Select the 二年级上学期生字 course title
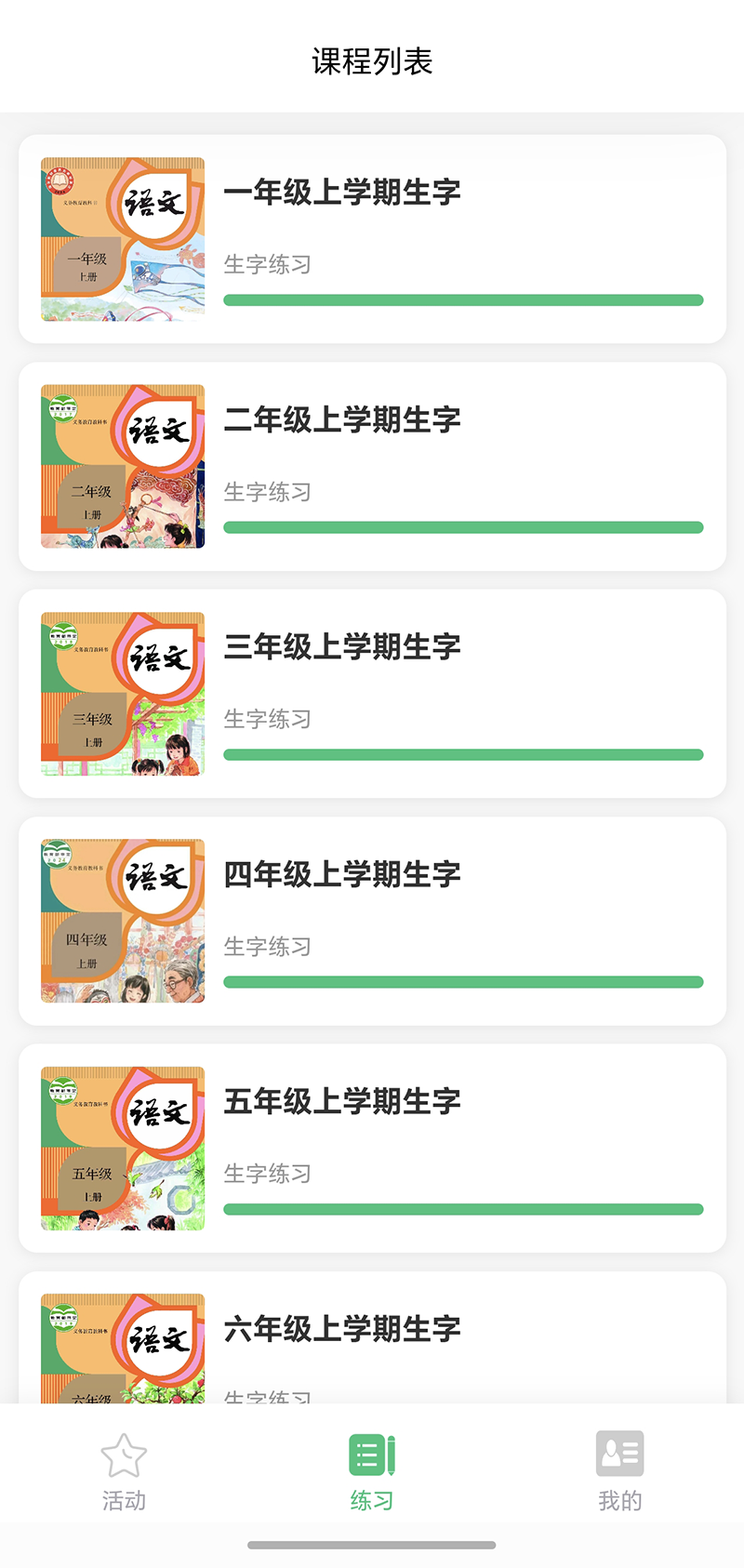The height and width of the screenshot is (1568, 744). click(x=342, y=419)
